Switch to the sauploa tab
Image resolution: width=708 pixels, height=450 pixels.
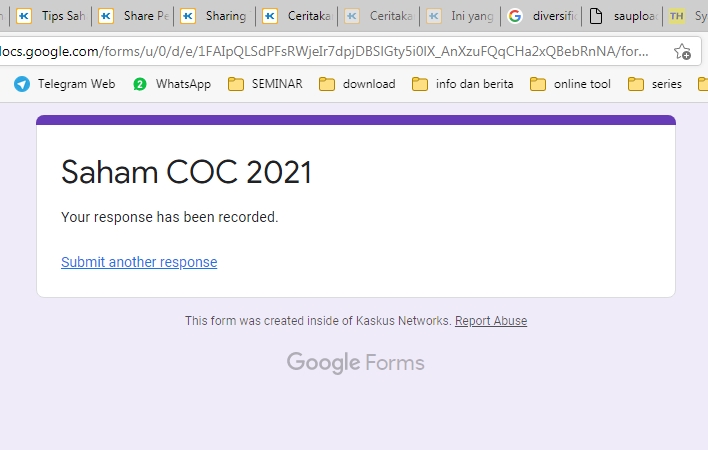[623, 16]
